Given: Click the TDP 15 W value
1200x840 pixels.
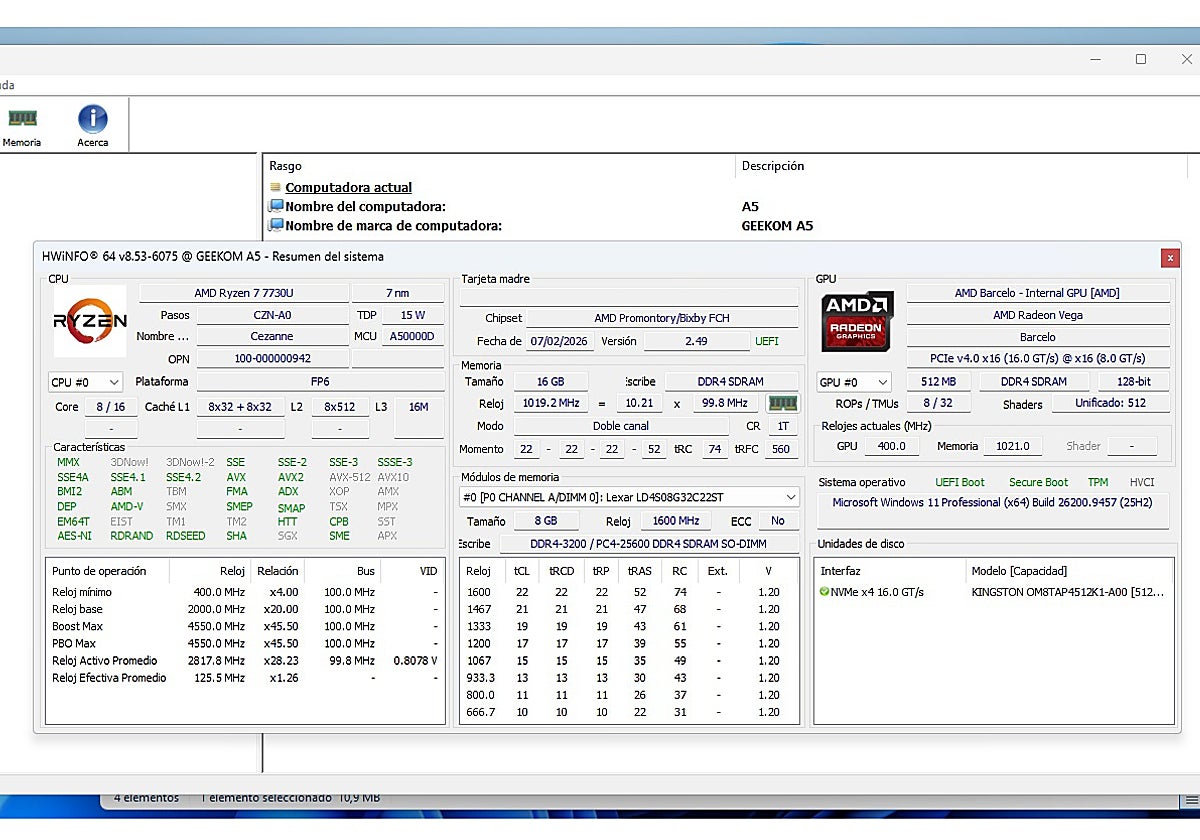Looking at the screenshot, I should point(413,315).
